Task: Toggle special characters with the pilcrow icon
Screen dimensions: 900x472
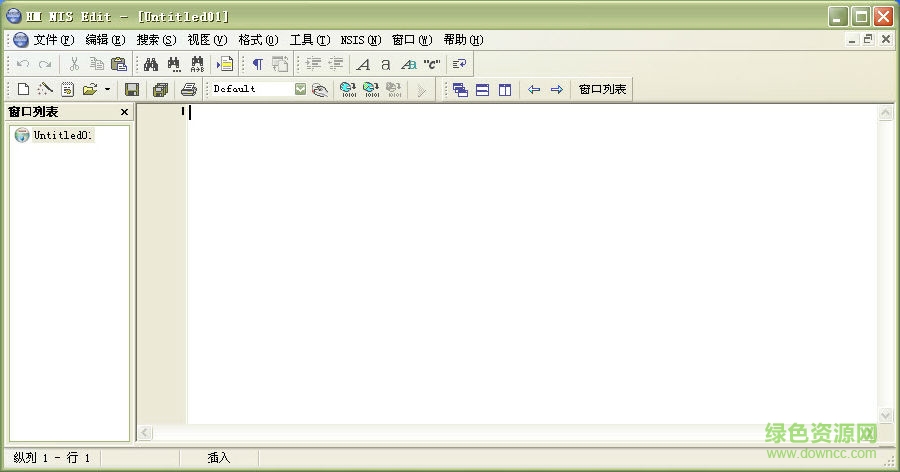Action: [258, 64]
